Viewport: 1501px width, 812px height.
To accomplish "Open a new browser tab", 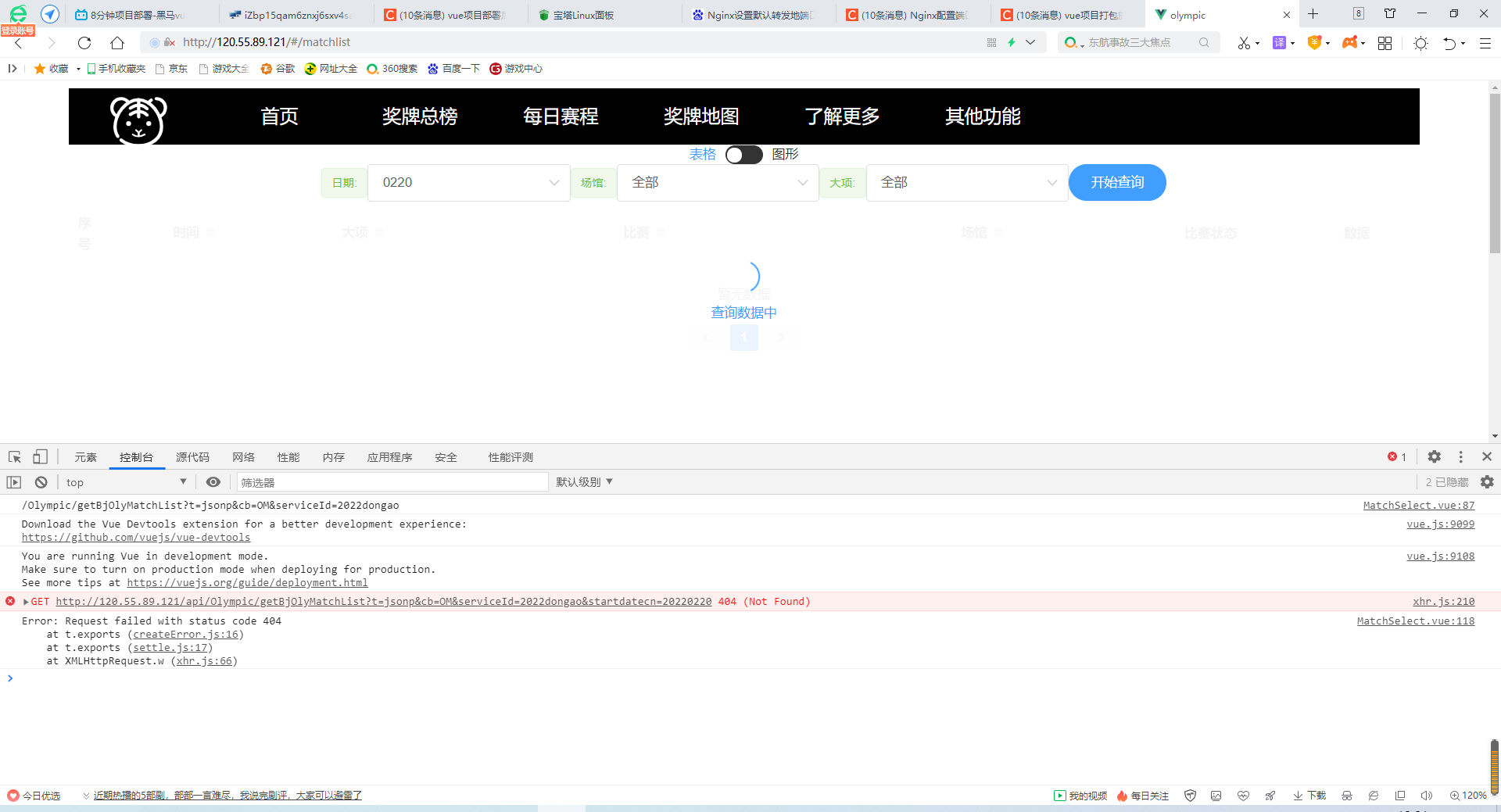I will tap(1313, 14).
